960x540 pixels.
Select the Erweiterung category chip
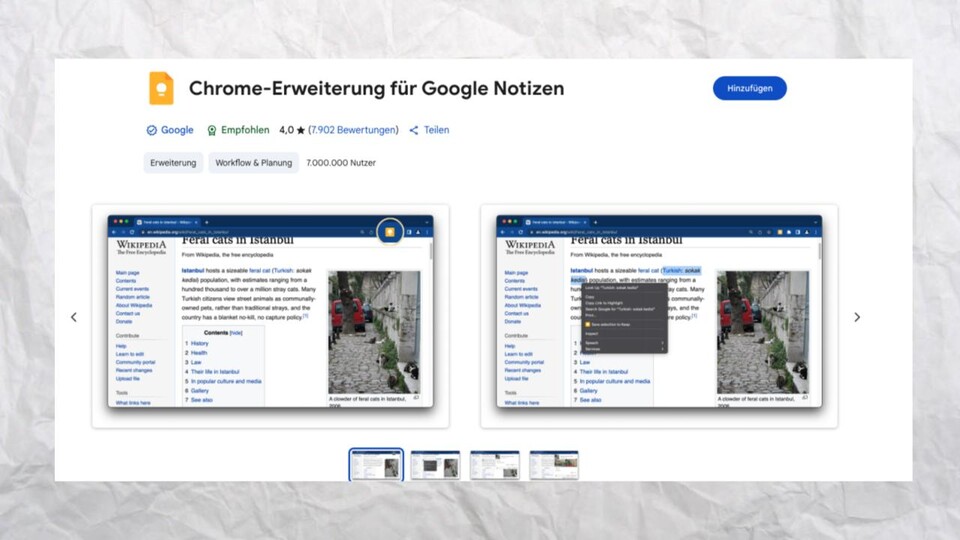[173, 163]
